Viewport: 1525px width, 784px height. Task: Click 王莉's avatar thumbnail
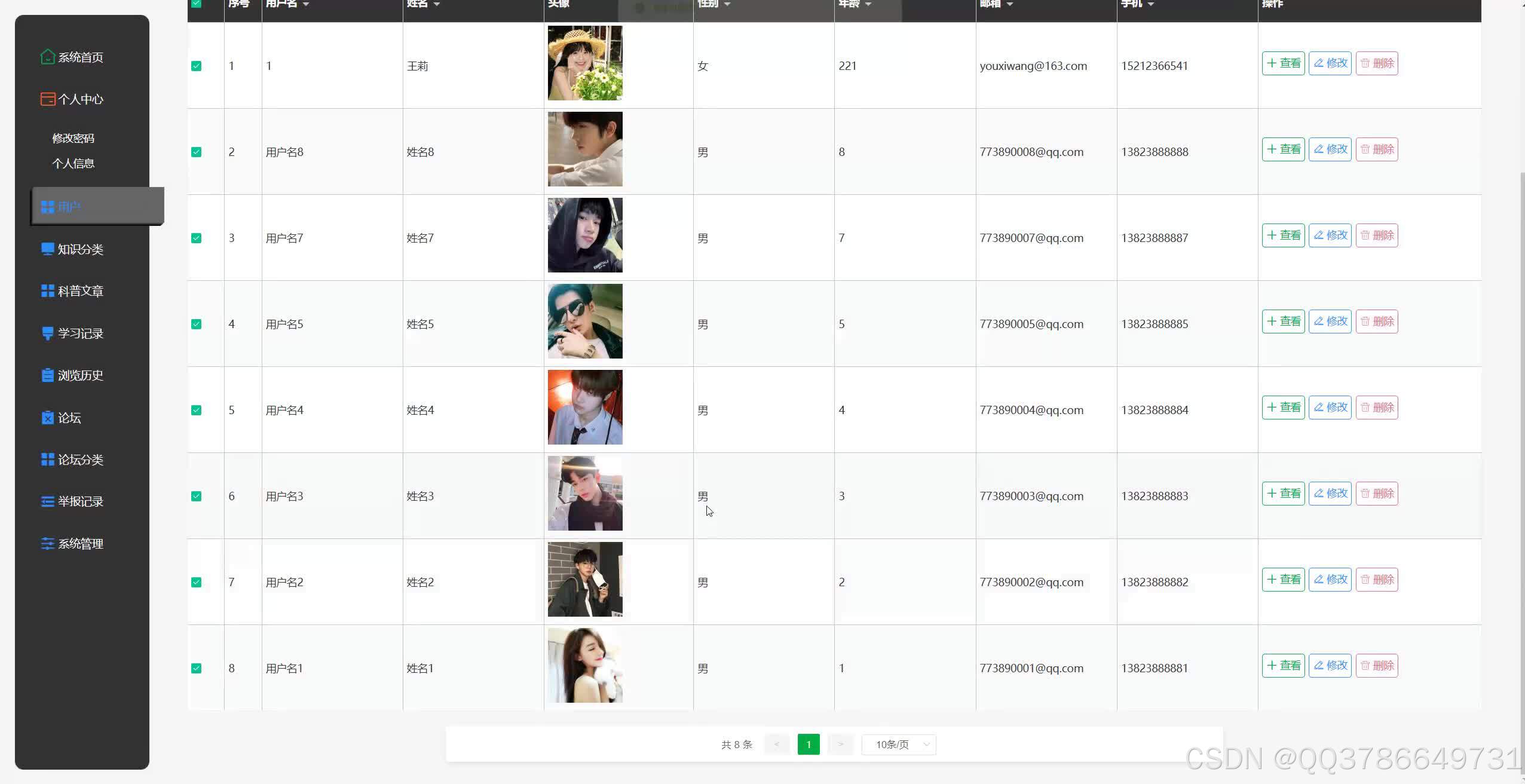coord(585,63)
